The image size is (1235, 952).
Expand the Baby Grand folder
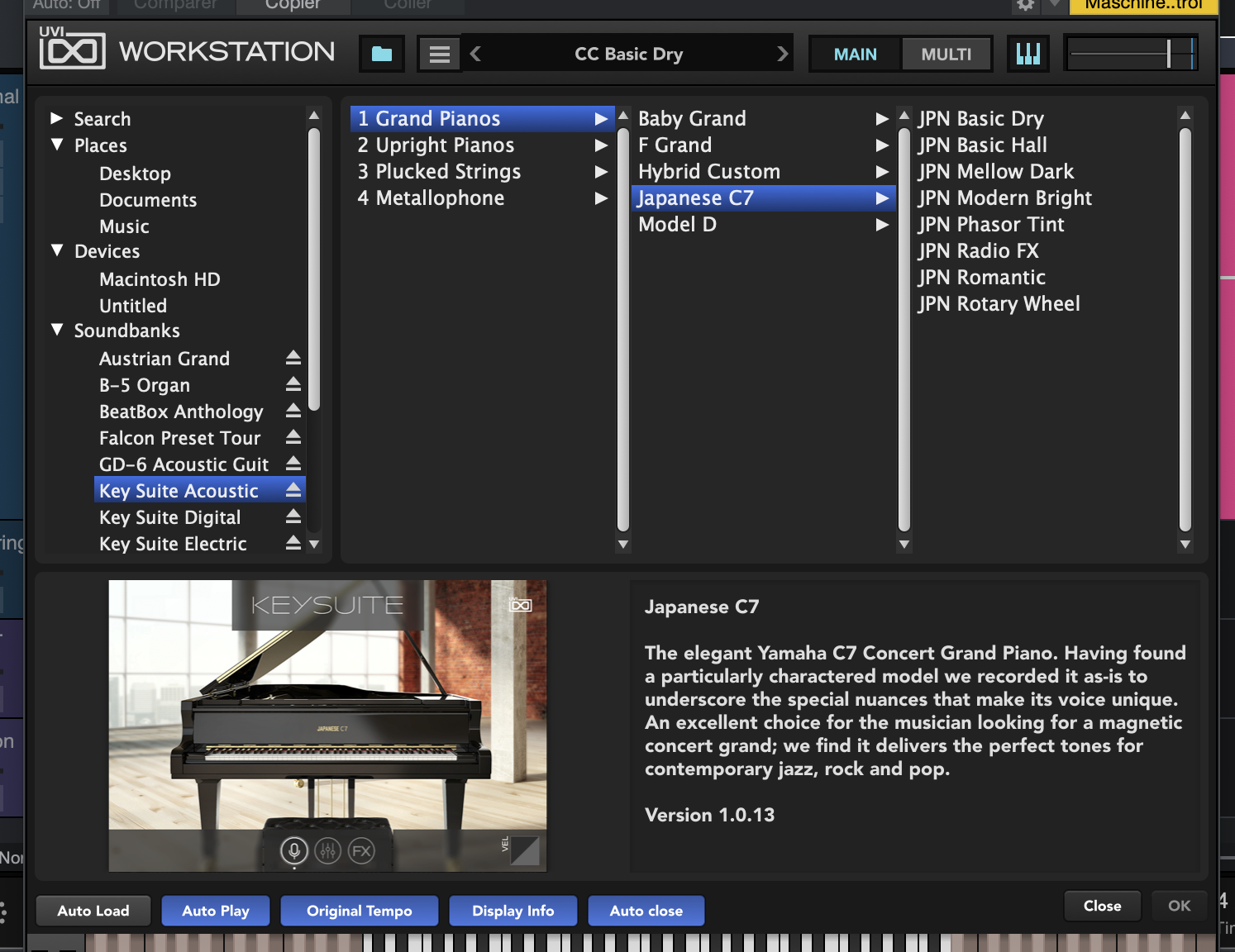pos(882,119)
